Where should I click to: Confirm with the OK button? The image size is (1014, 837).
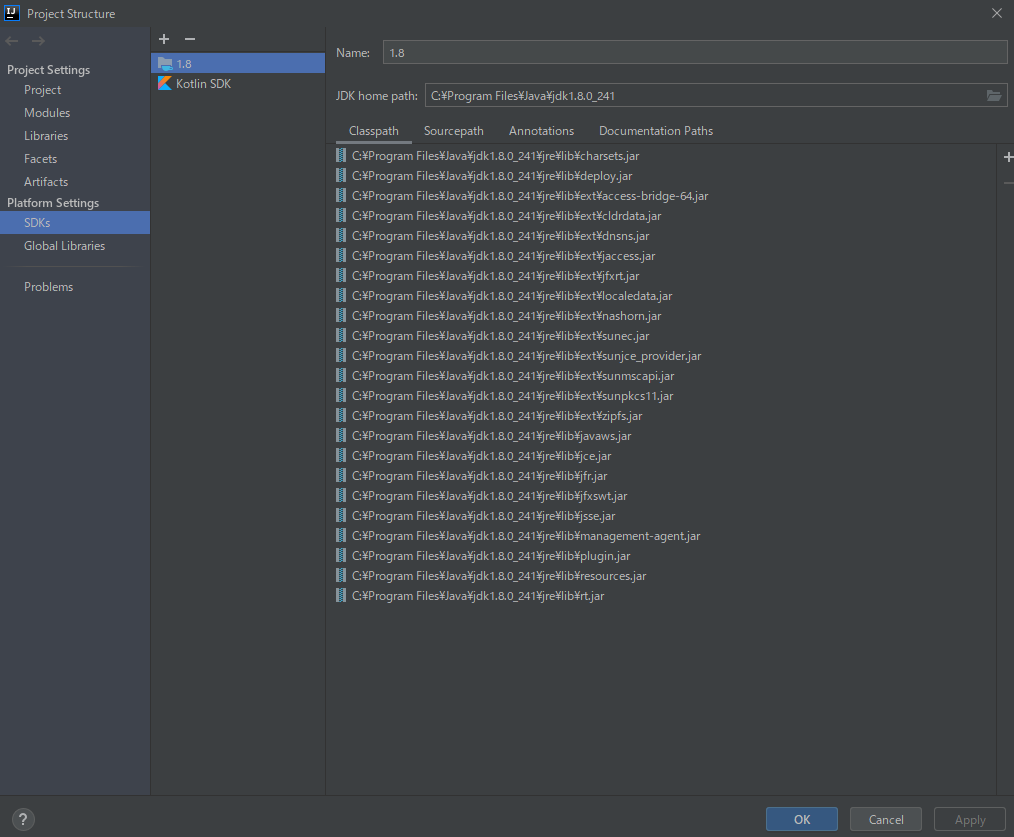click(802, 819)
